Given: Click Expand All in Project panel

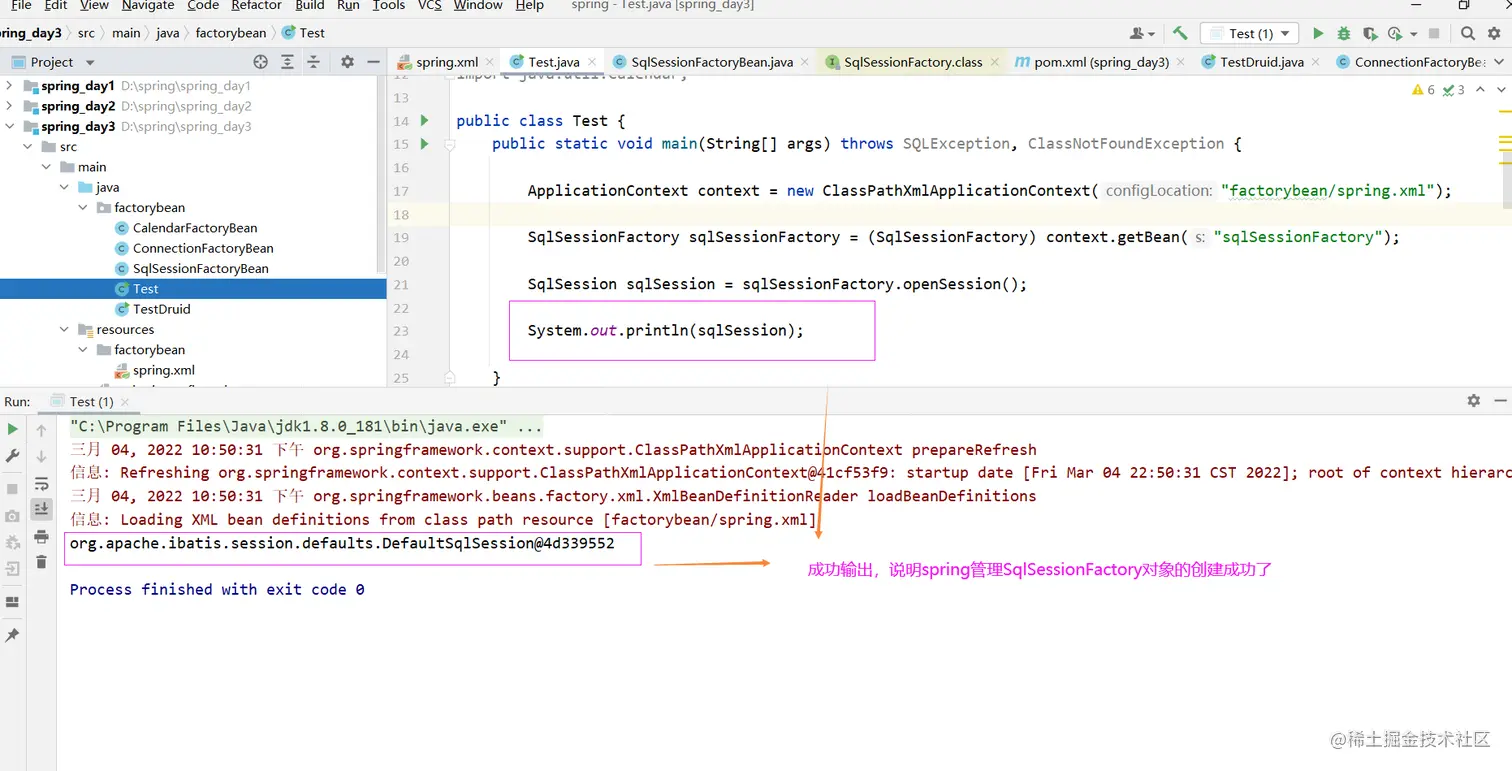Looking at the screenshot, I should coord(289,61).
